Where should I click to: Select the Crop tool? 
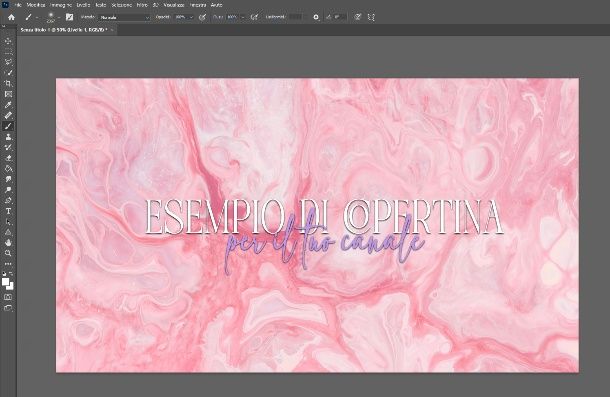click(x=8, y=83)
